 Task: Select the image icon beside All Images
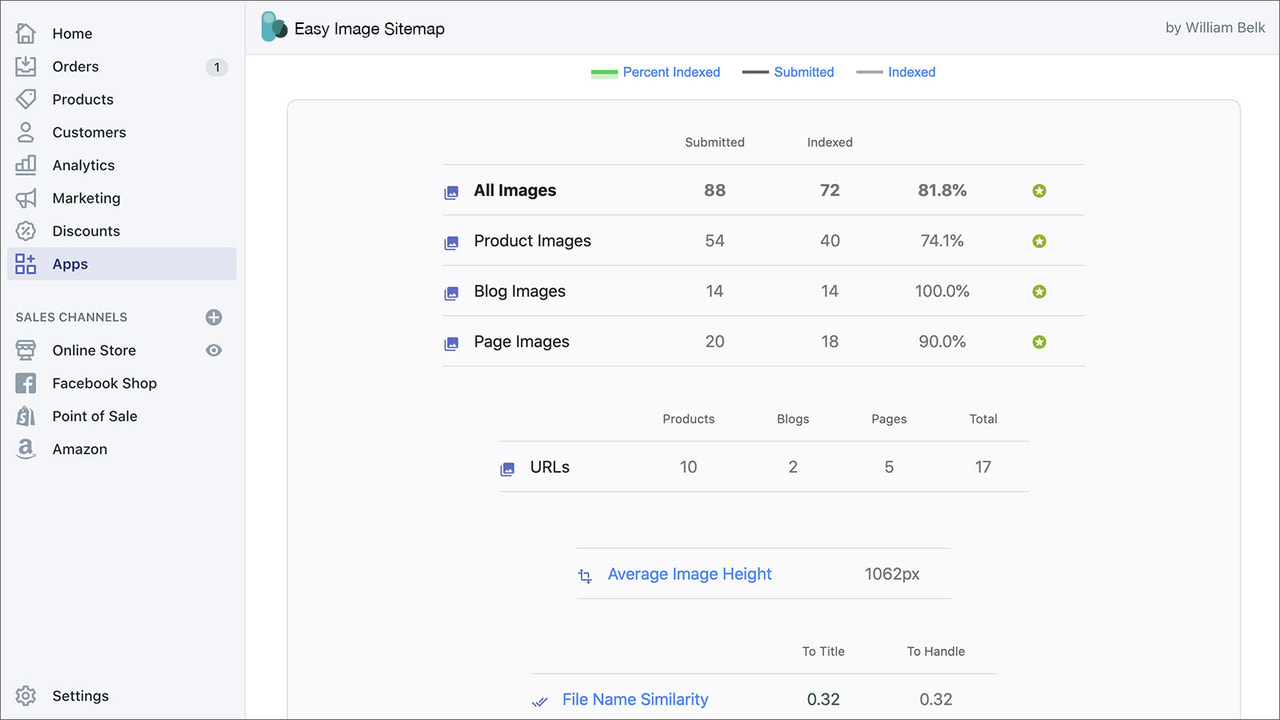tap(452, 191)
